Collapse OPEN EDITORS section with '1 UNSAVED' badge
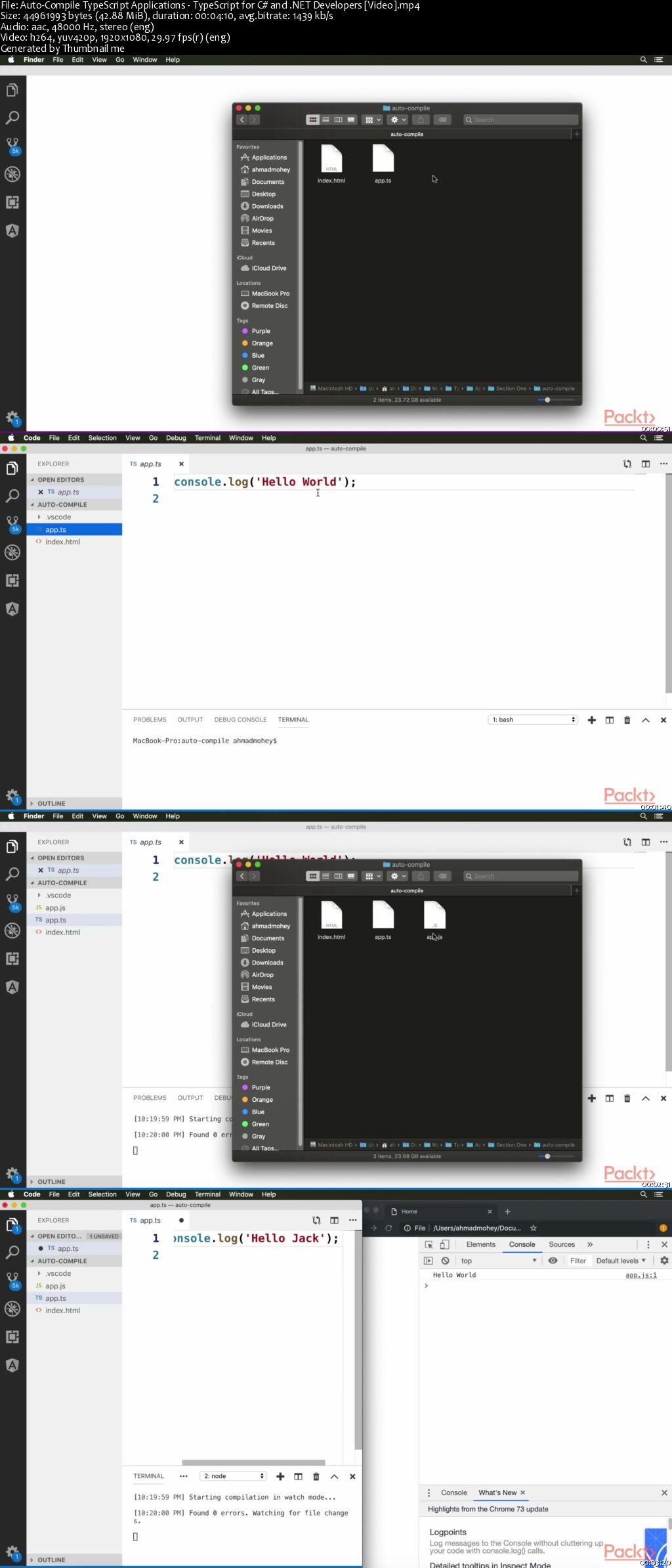 point(75,1236)
